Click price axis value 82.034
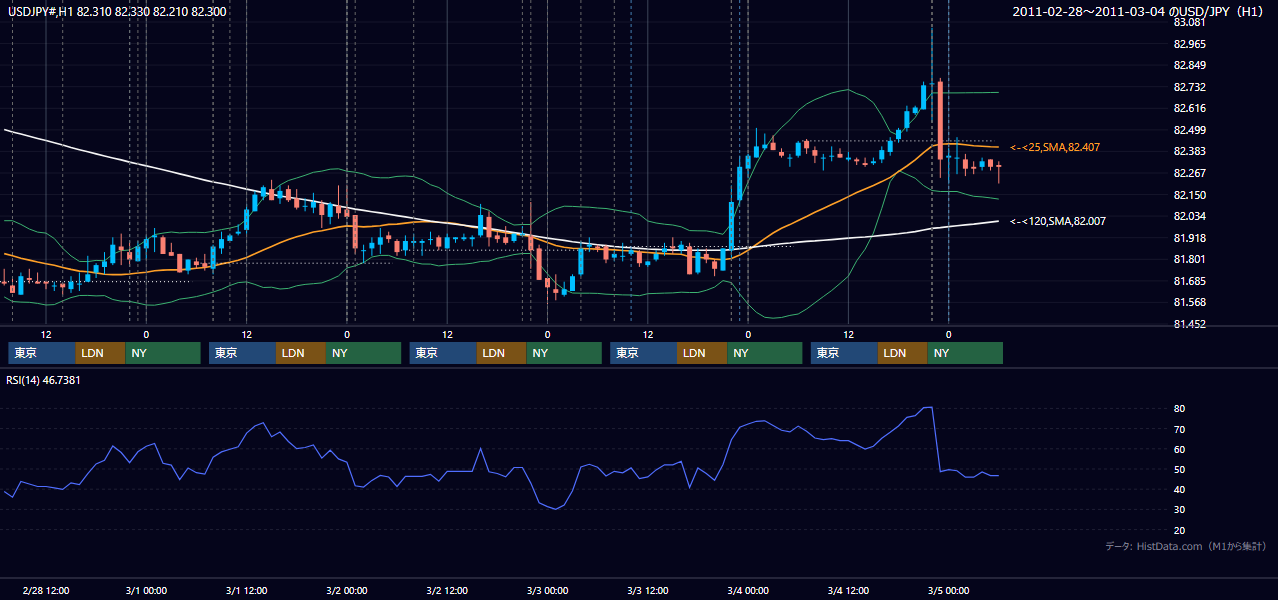 click(1189, 216)
